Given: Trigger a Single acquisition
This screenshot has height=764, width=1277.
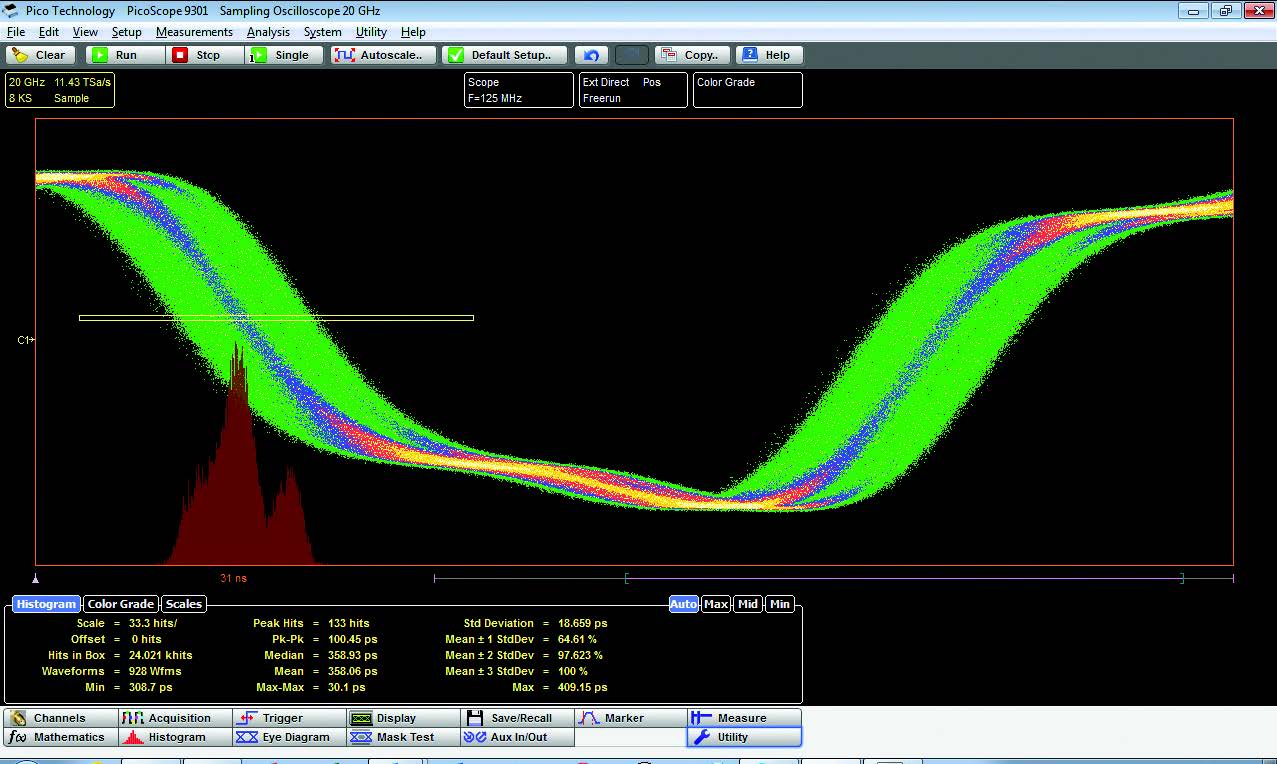Looking at the screenshot, I should [x=285, y=55].
